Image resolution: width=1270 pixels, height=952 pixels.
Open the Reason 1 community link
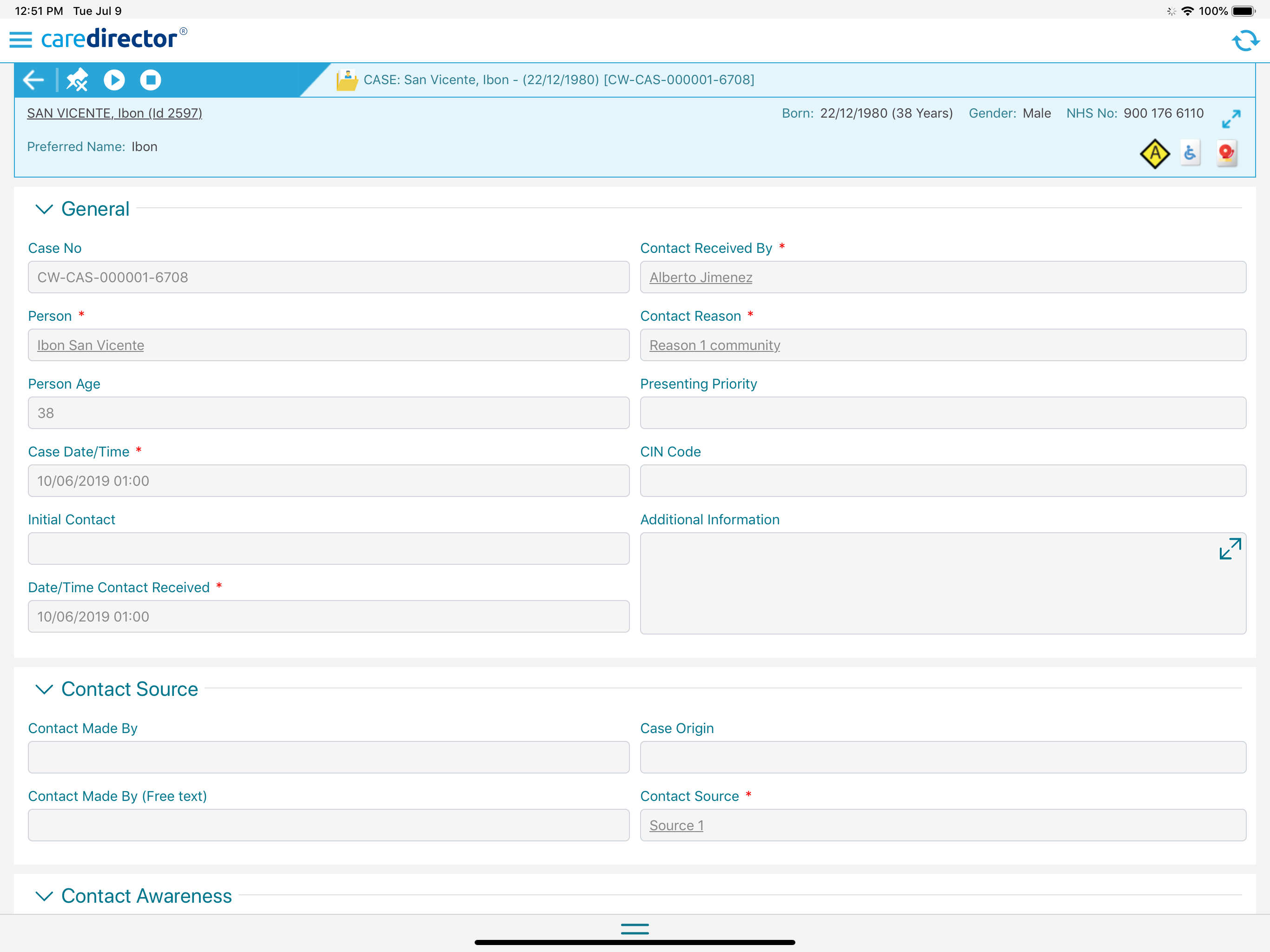[714, 345]
